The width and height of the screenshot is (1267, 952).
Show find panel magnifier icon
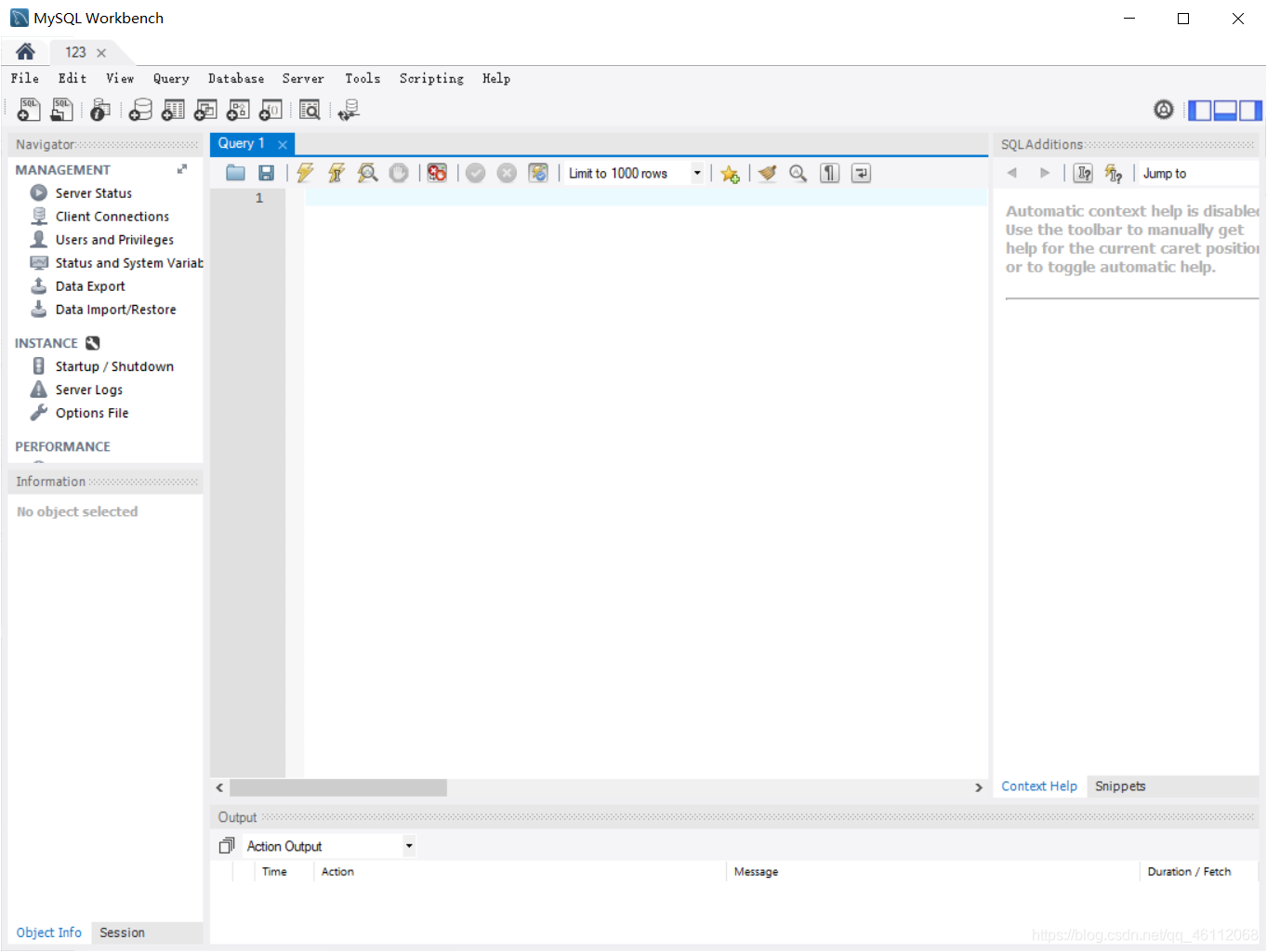[798, 173]
